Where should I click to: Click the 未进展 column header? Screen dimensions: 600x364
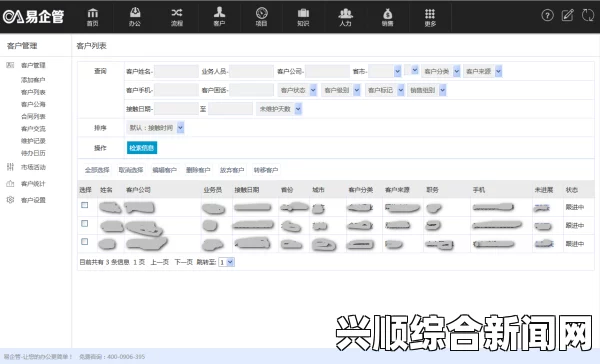point(544,190)
